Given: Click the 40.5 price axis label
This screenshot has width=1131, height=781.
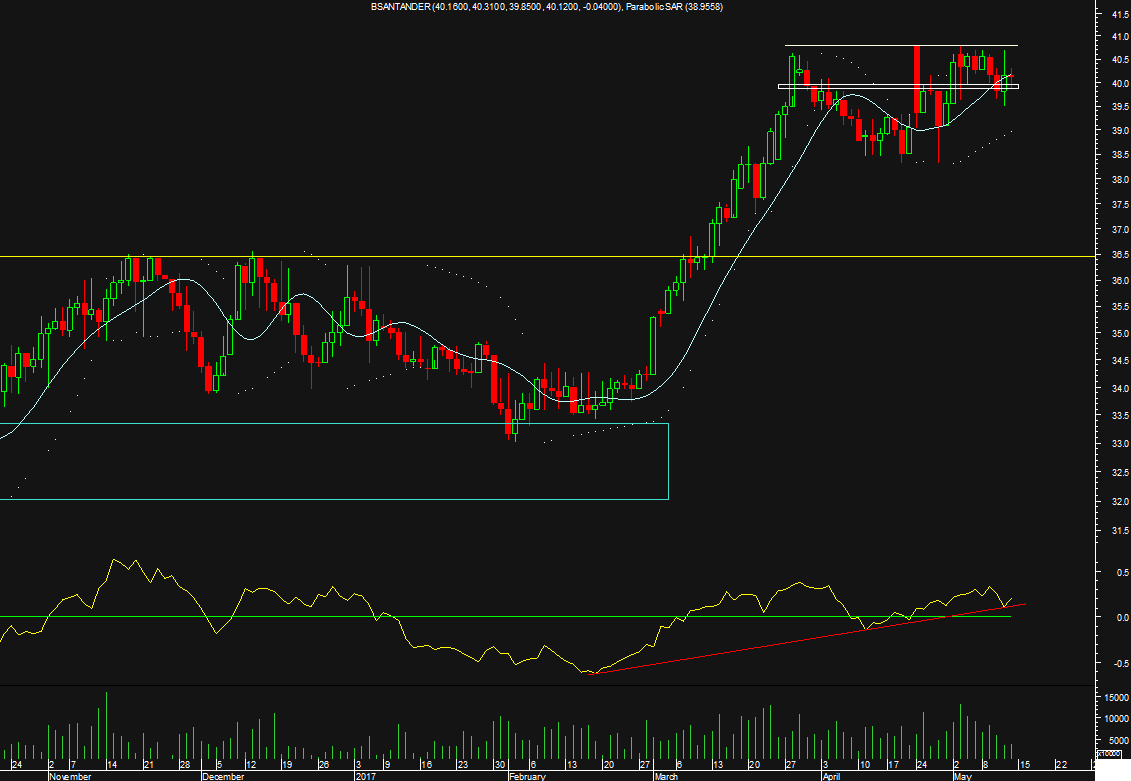Looking at the screenshot, I should coord(1120,60).
